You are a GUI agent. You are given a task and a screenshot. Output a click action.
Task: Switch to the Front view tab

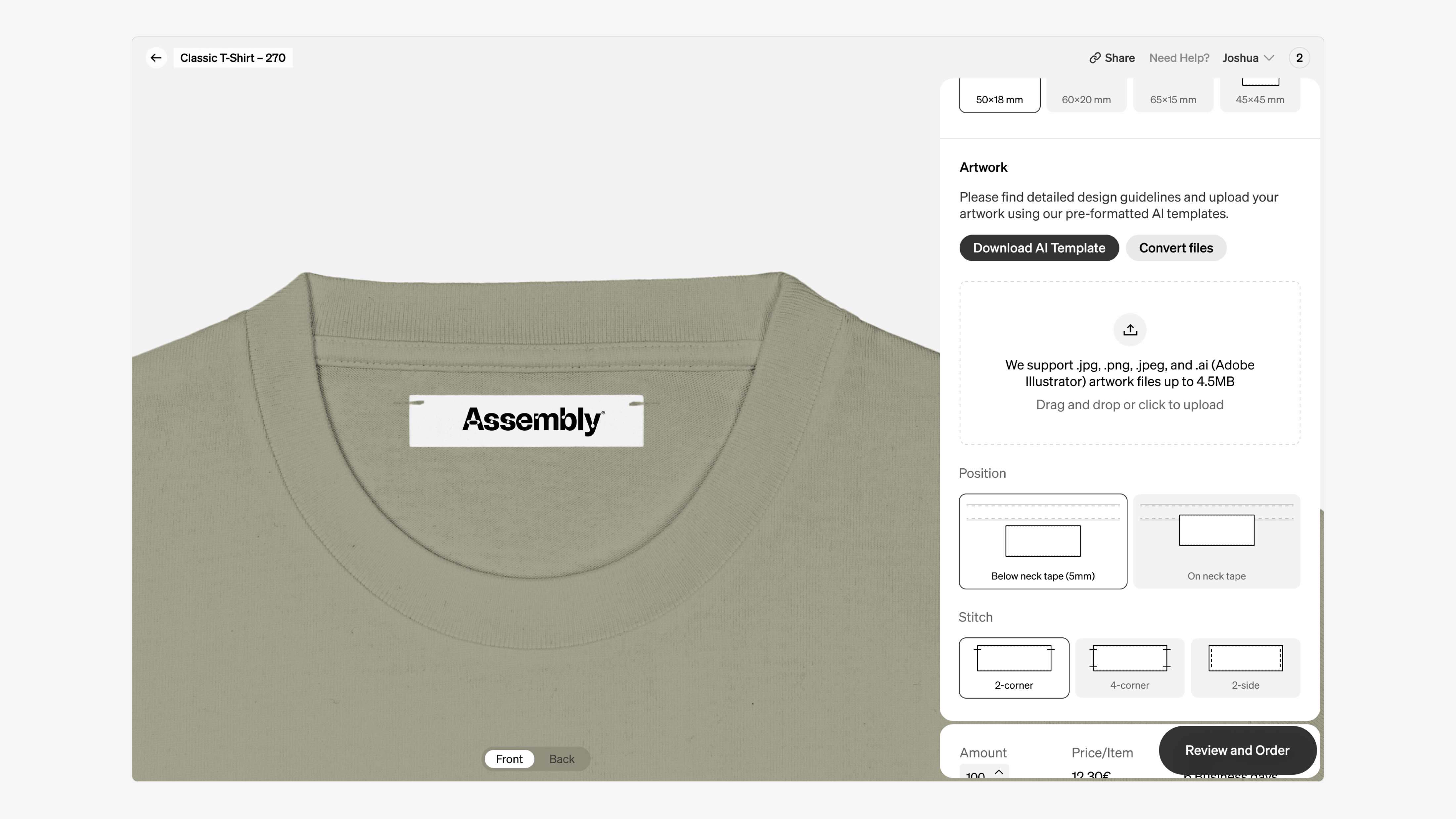509,758
